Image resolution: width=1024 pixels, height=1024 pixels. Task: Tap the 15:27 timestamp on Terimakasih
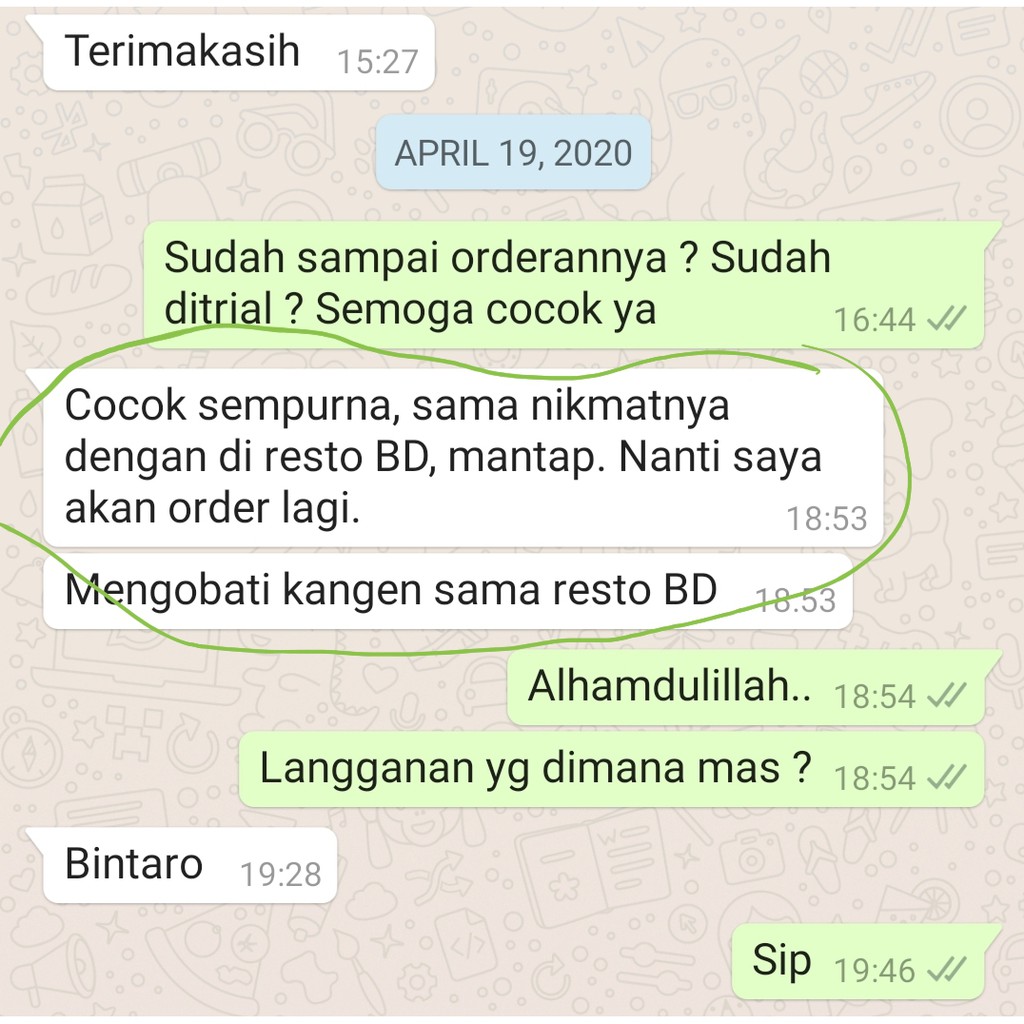tap(377, 62)
